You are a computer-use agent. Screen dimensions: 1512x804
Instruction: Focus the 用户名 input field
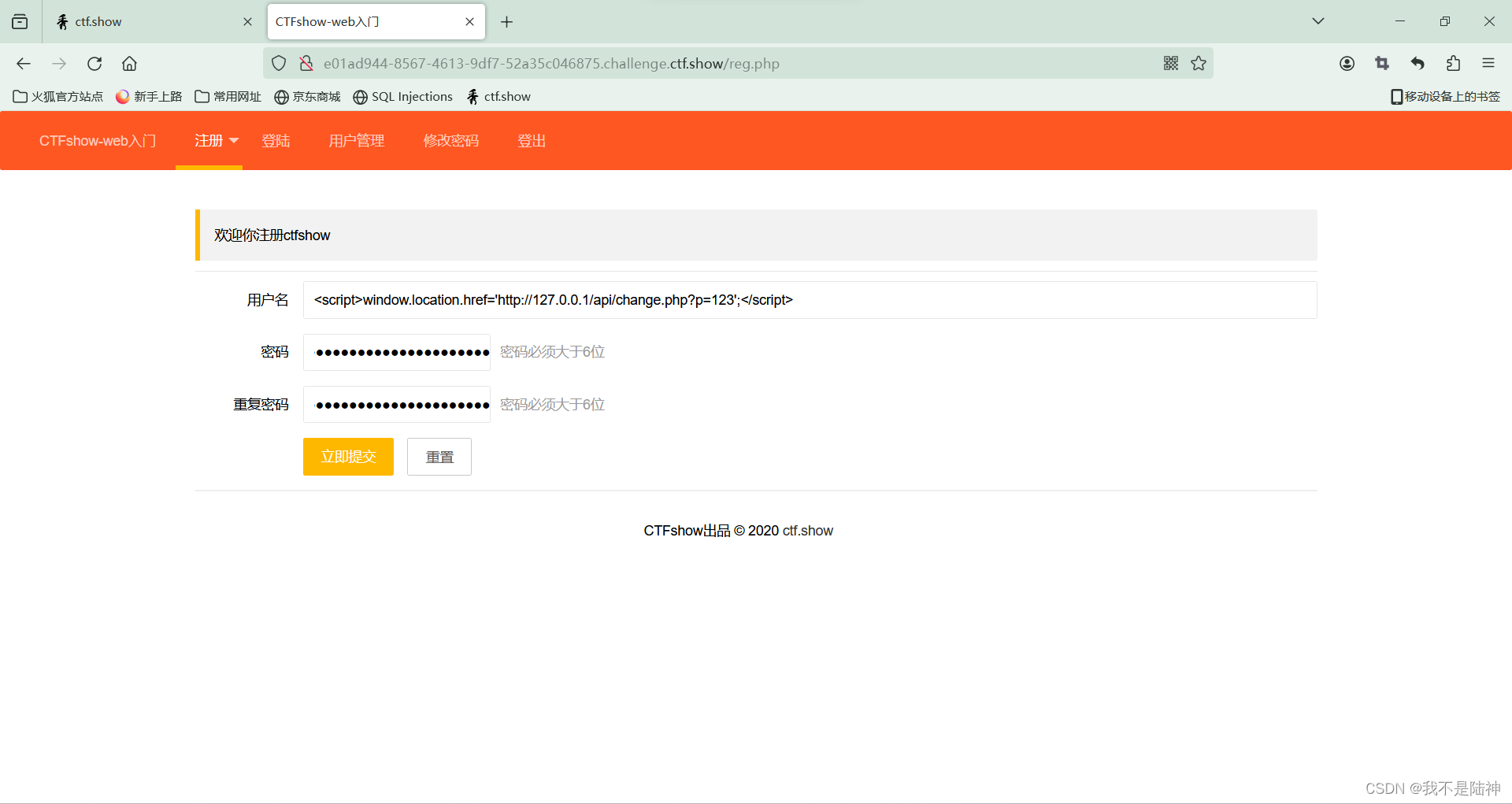coord(810,300)
